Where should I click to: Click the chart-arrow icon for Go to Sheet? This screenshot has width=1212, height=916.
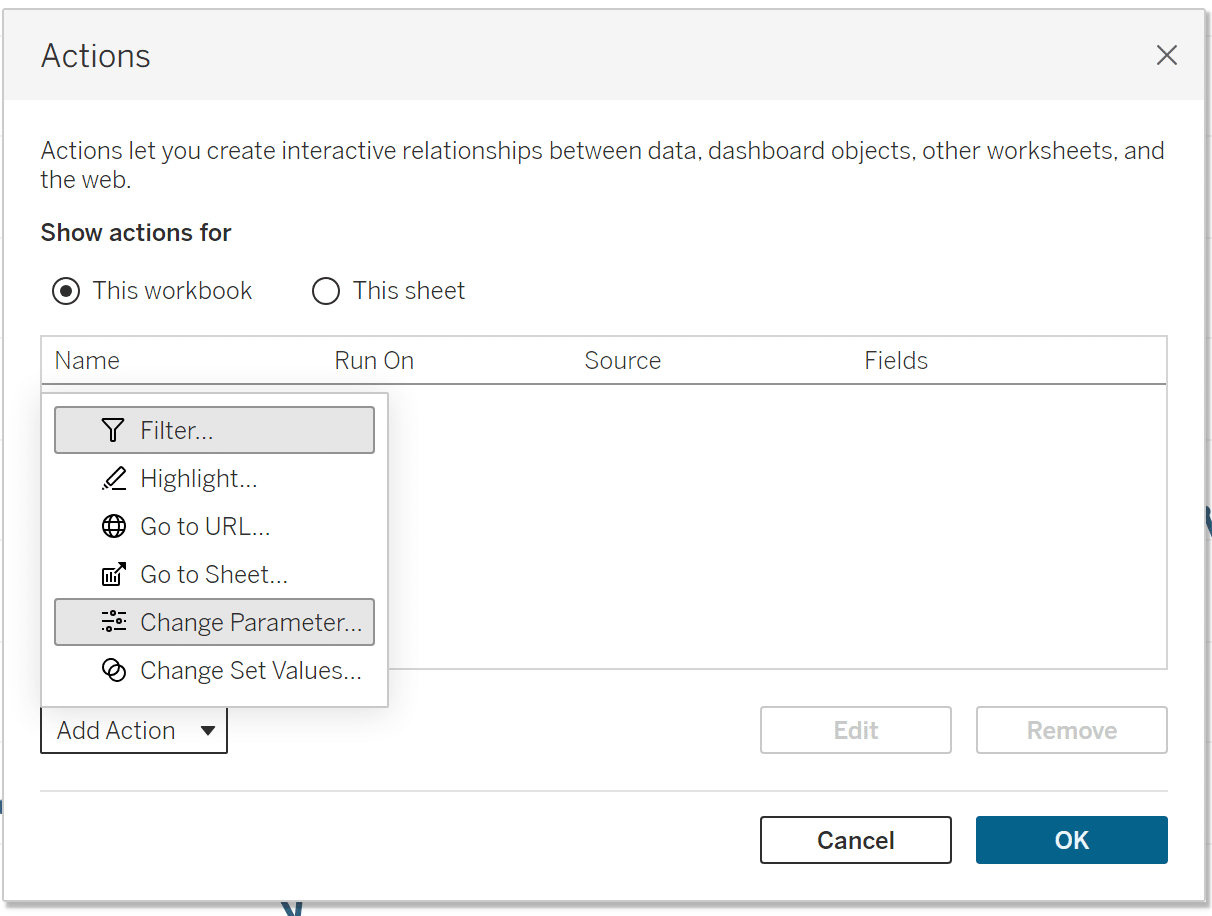(x=114, y=574)
